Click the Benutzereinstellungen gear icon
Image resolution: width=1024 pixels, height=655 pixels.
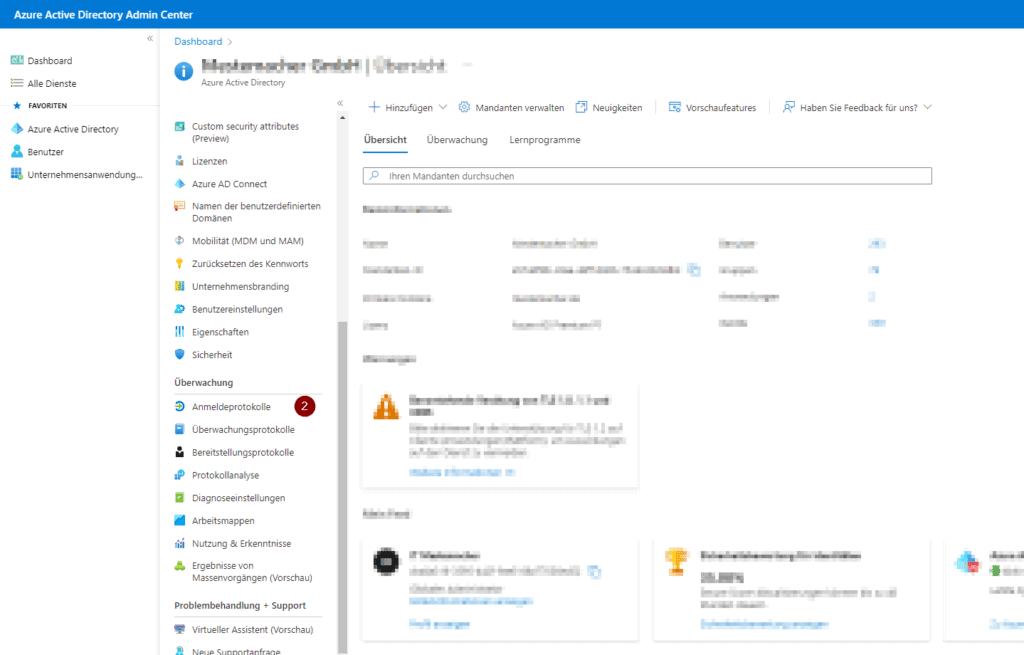[180, 309]
